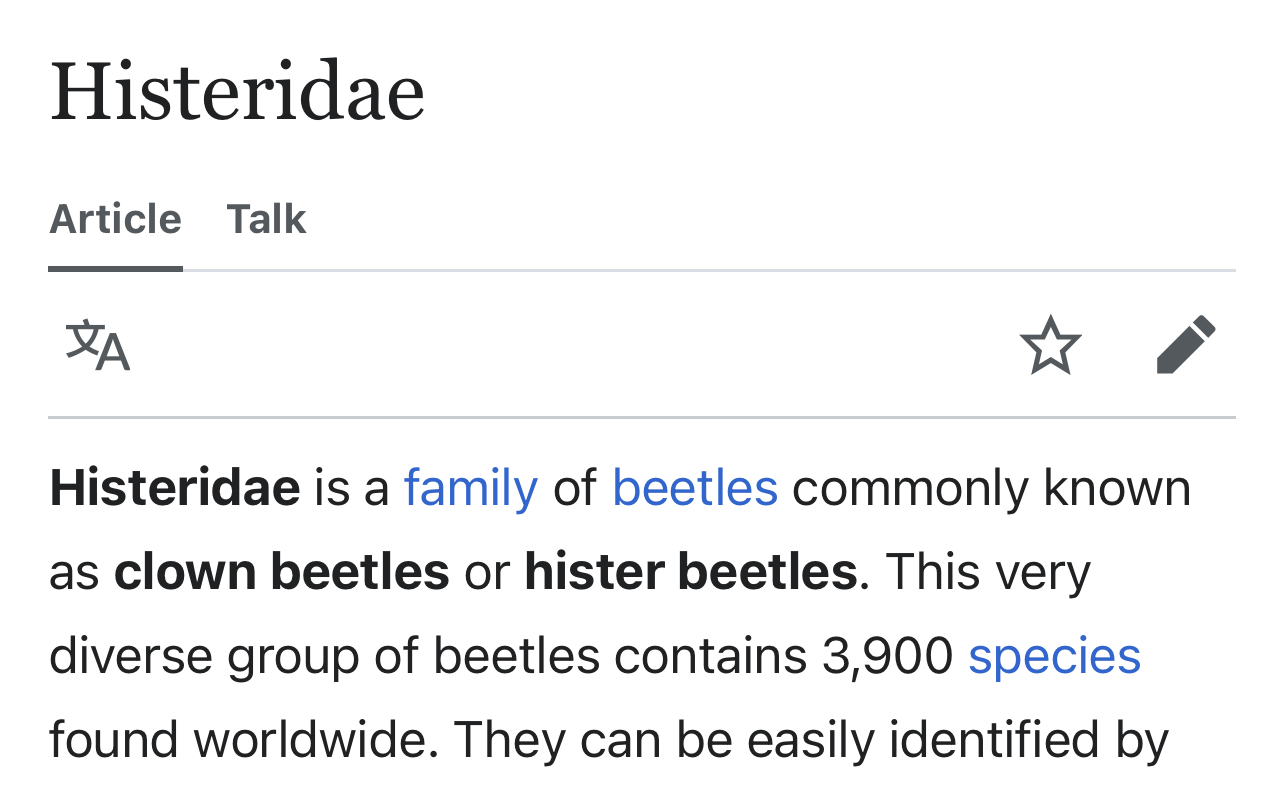This screenshot has height=798, width=1284.
Task: Open the "species" link
Action: point(1054,657)
